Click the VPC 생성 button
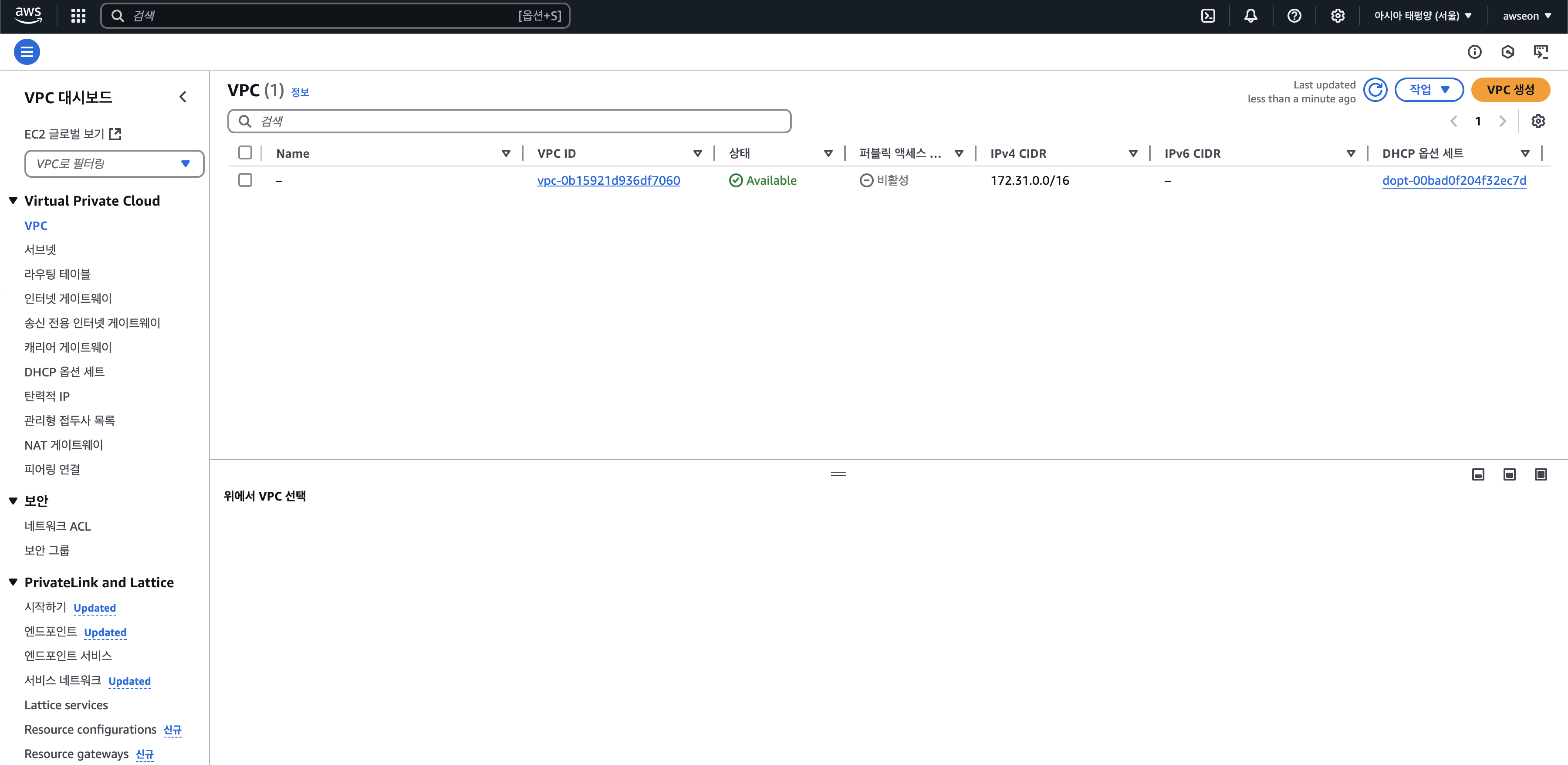Viewport: 1568px width, 765px height. 1510,90
